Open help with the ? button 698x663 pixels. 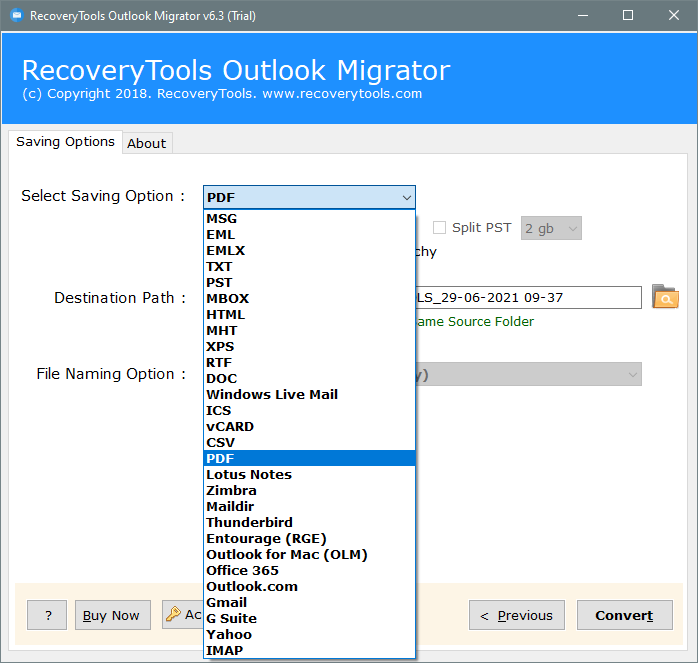[x=47, y=615]
